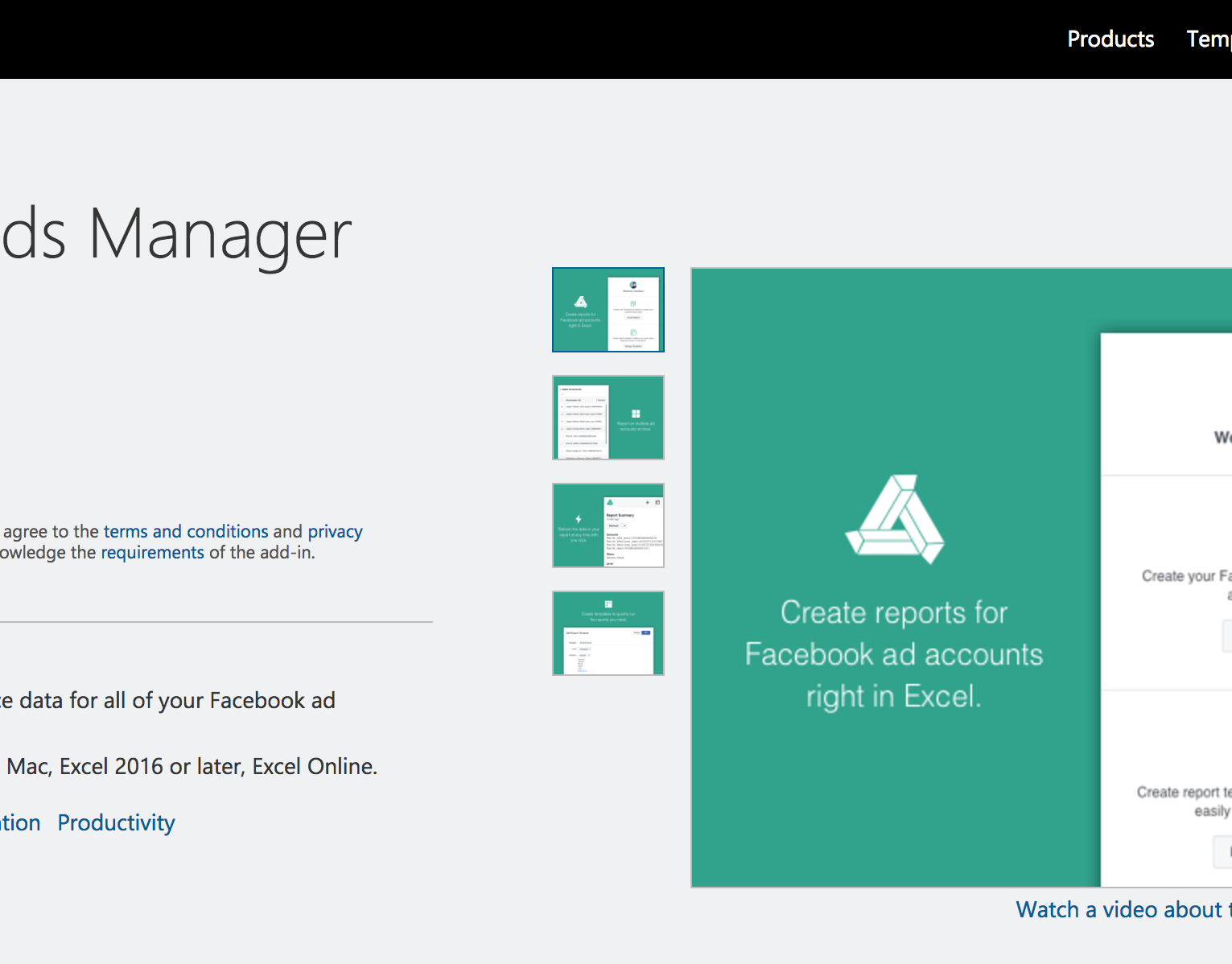The width and height of the screenshot is (1232, 964).
Task: Select first thumbnail showing Create reports screenshot
Action: 608,310
